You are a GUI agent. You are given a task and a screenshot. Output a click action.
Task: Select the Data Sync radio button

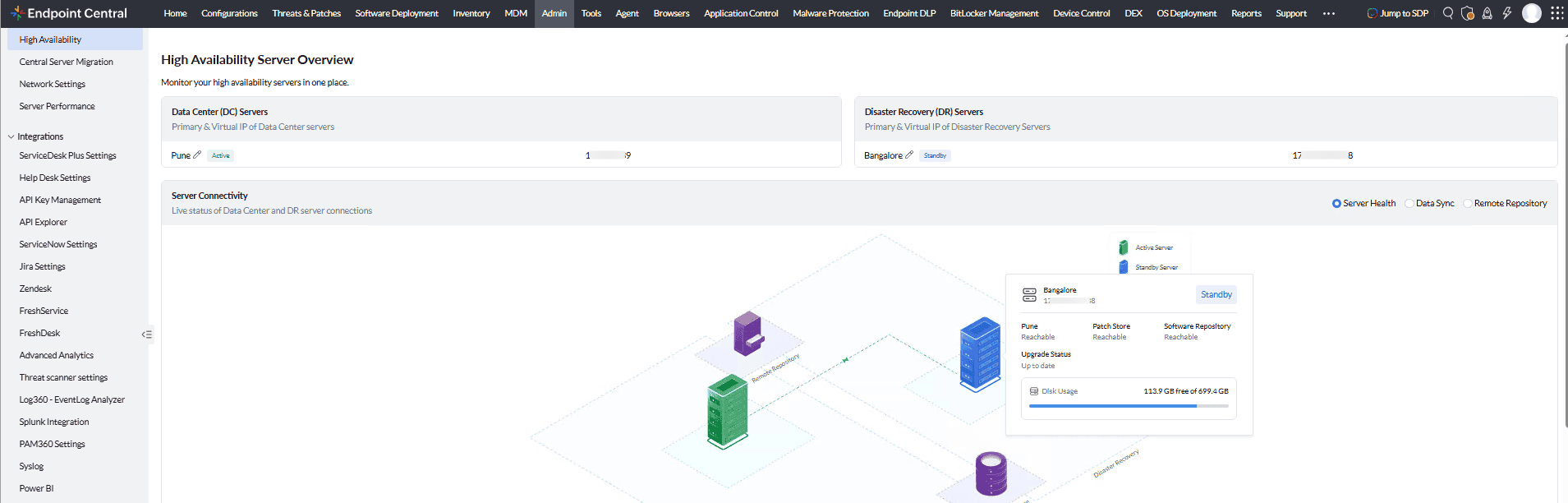pyautogui.click(x=1409, y=203)
